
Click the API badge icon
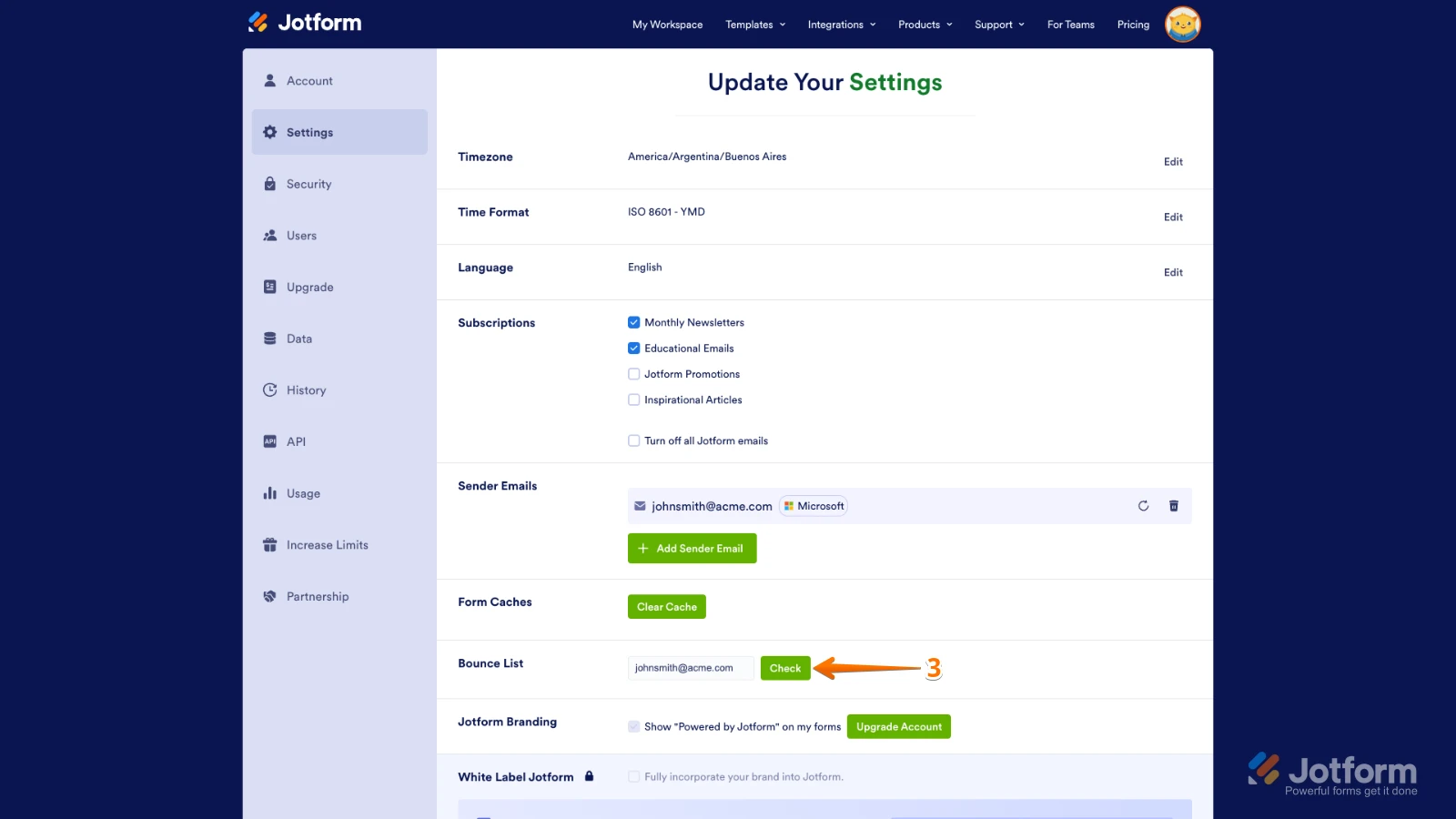(x=269, y=441)
